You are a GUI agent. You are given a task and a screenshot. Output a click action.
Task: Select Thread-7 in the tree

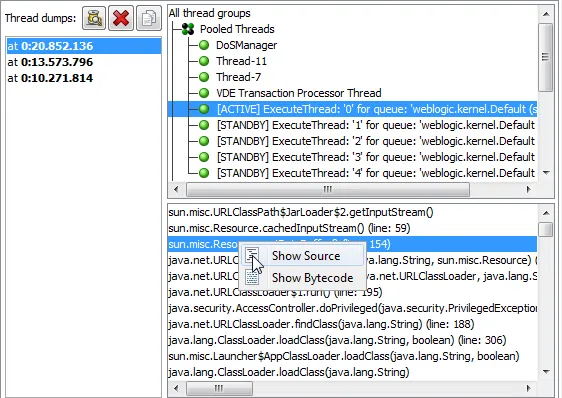[x=238, y=77]
